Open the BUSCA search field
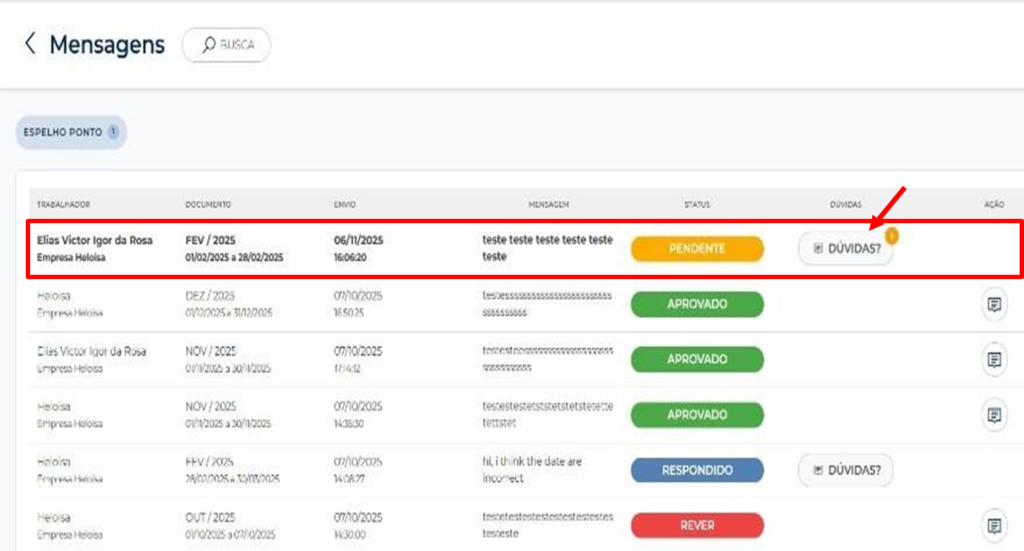 227,45
